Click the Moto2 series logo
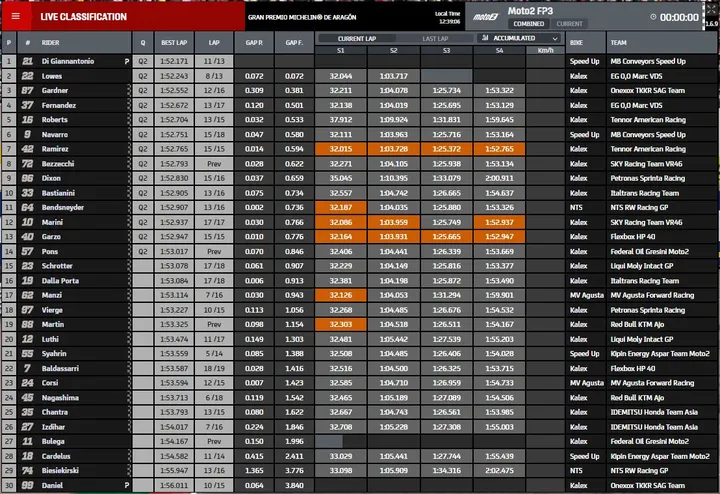The image size is (720, 494). coord(486,17)
